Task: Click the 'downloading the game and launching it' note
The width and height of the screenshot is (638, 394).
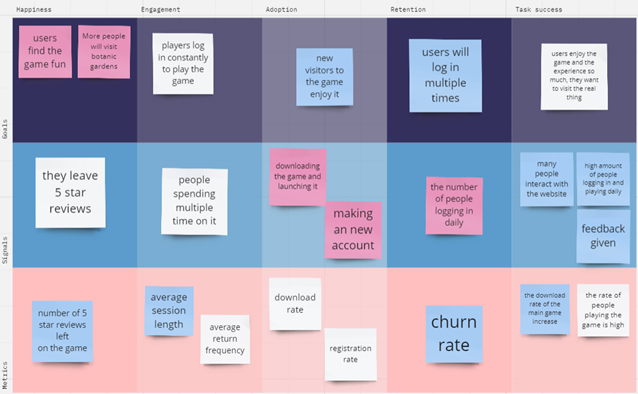Action: pyautogui.click(x=297, y=177)
